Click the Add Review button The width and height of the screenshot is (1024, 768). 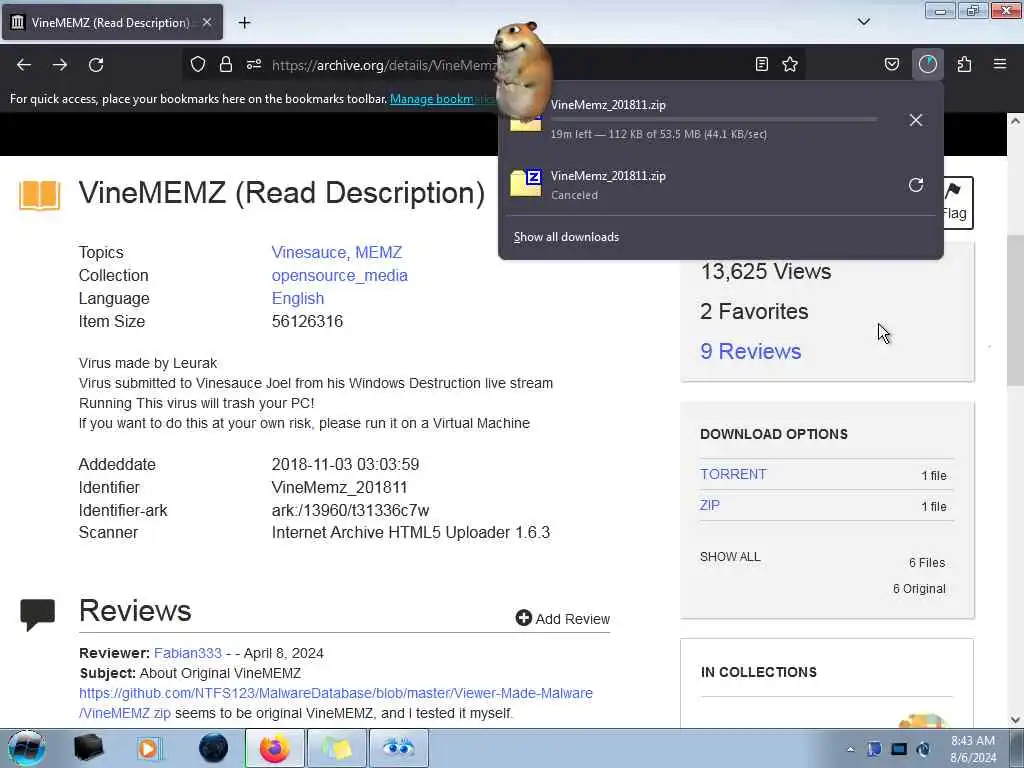562,618
